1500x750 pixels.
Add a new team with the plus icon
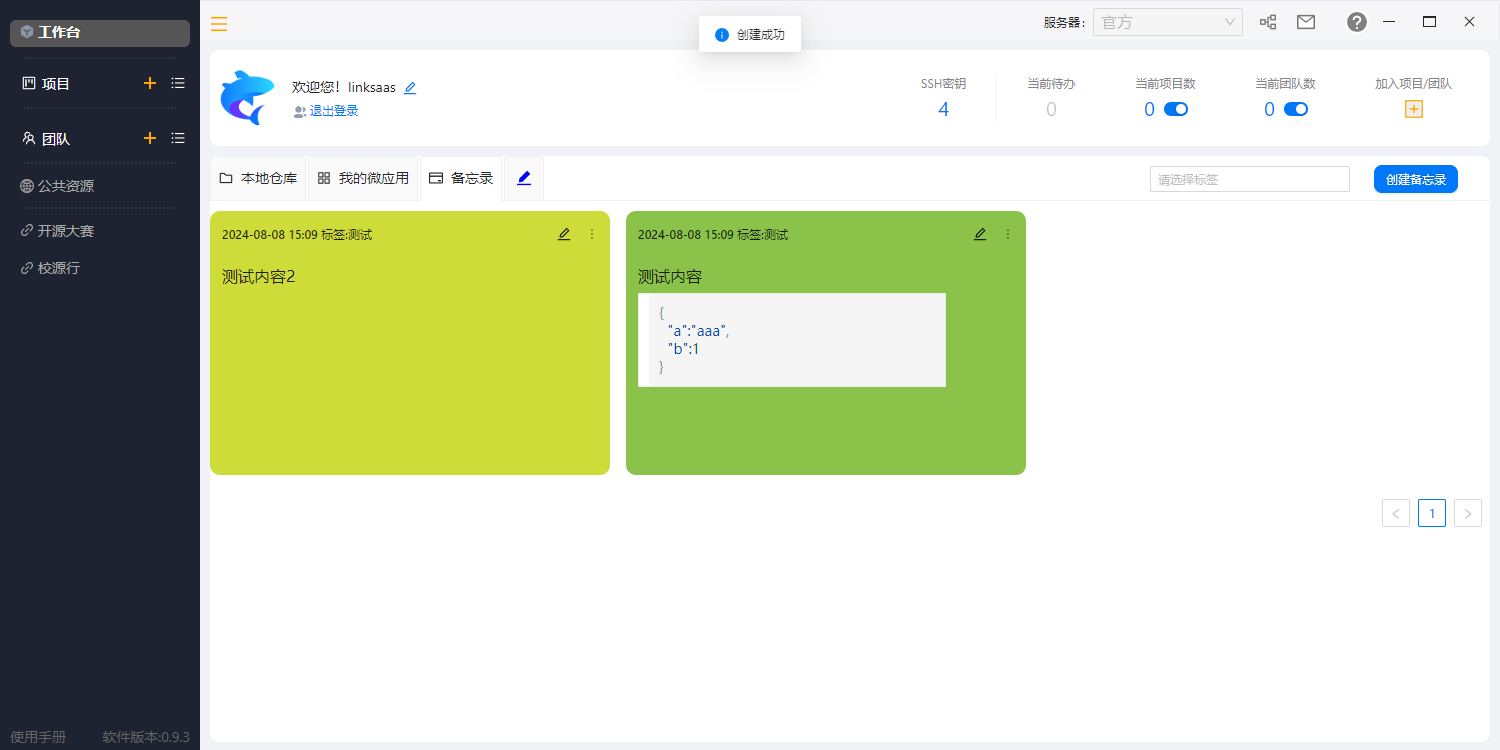coord(150,138)
